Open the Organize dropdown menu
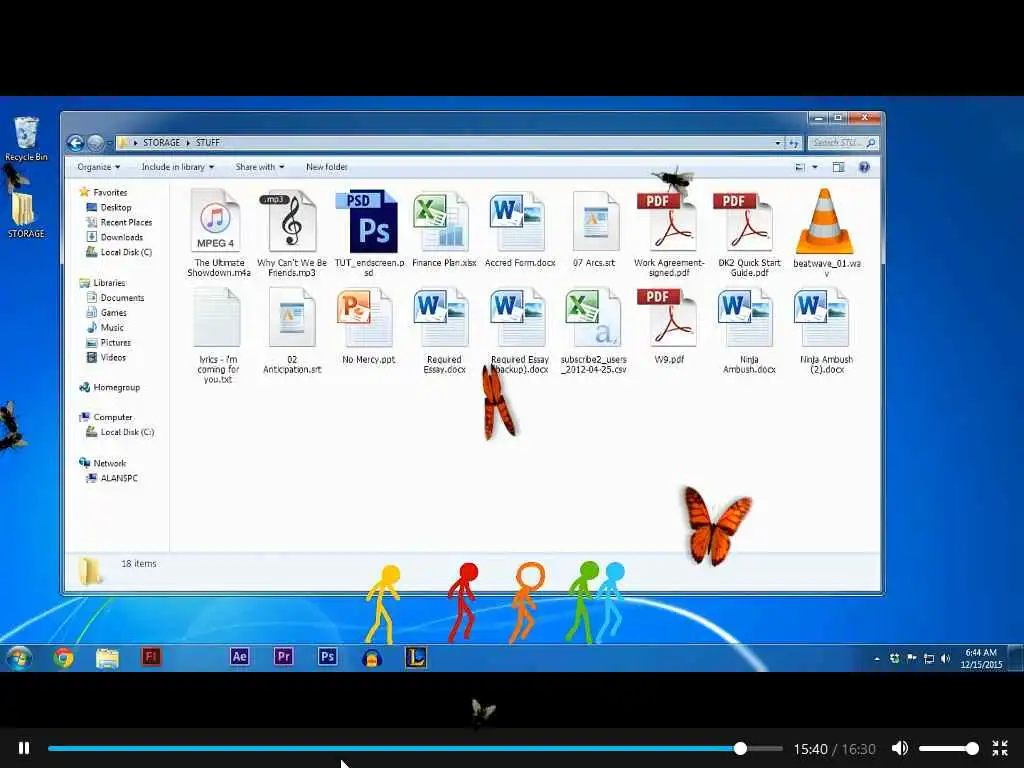This screenshot has height=768, width=1024. pyautogui.click(x=99, y=167)
